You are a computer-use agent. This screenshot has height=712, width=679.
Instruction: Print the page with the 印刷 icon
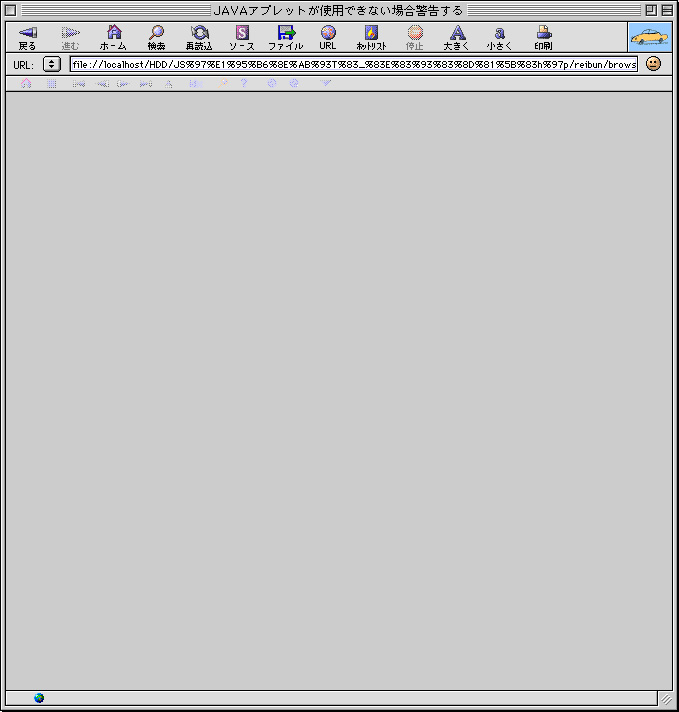click(x=544, y=38)
